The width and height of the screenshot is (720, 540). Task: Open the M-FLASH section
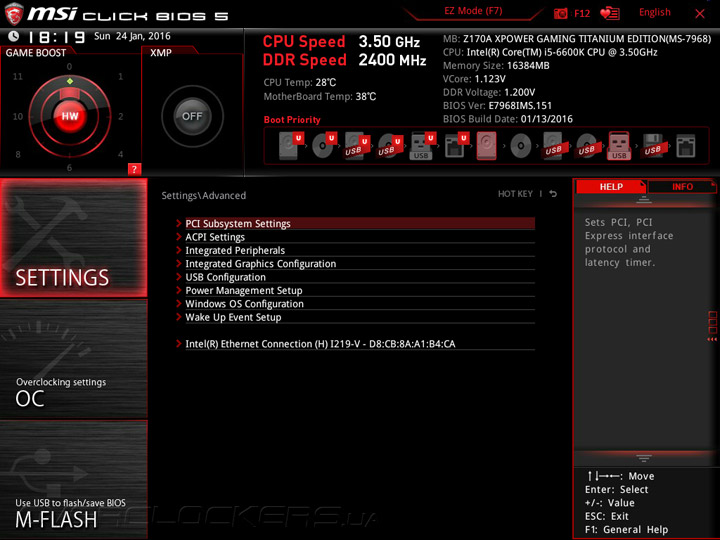tap(73, 479)
